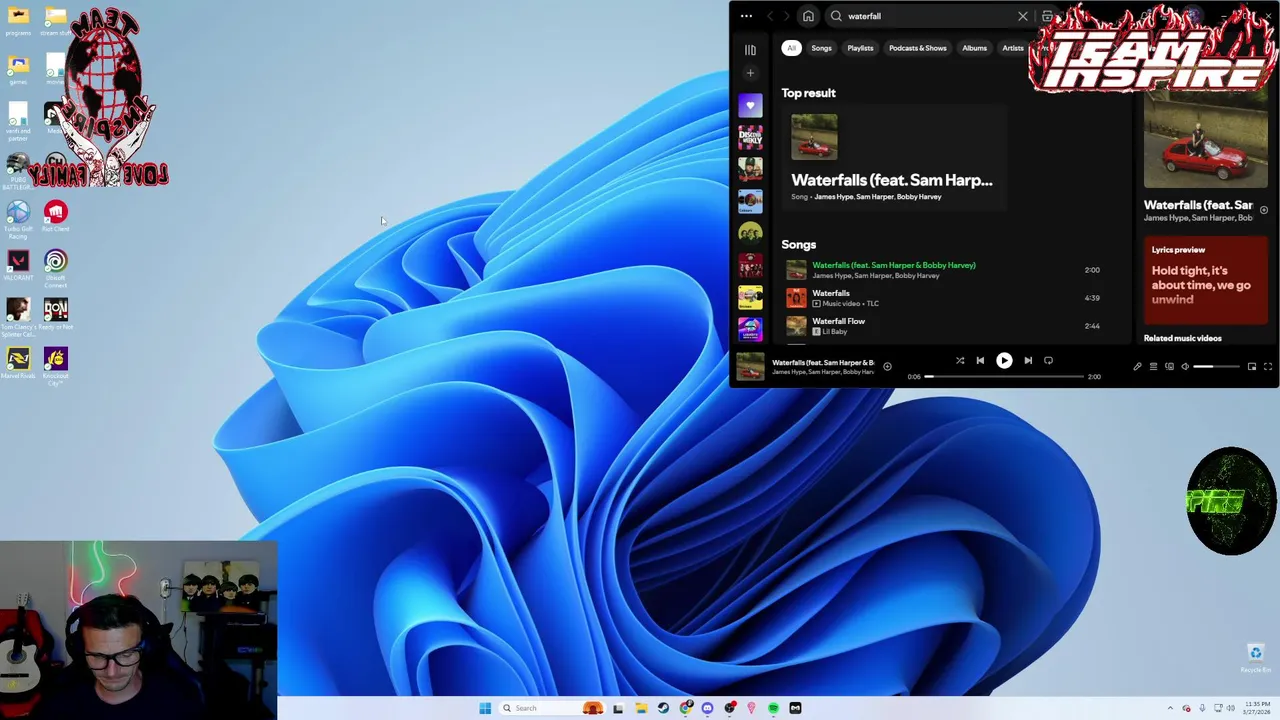1280x720 pixels.
Task: Open the Browse icon beside the search
Action: (x=1047, y=16)
